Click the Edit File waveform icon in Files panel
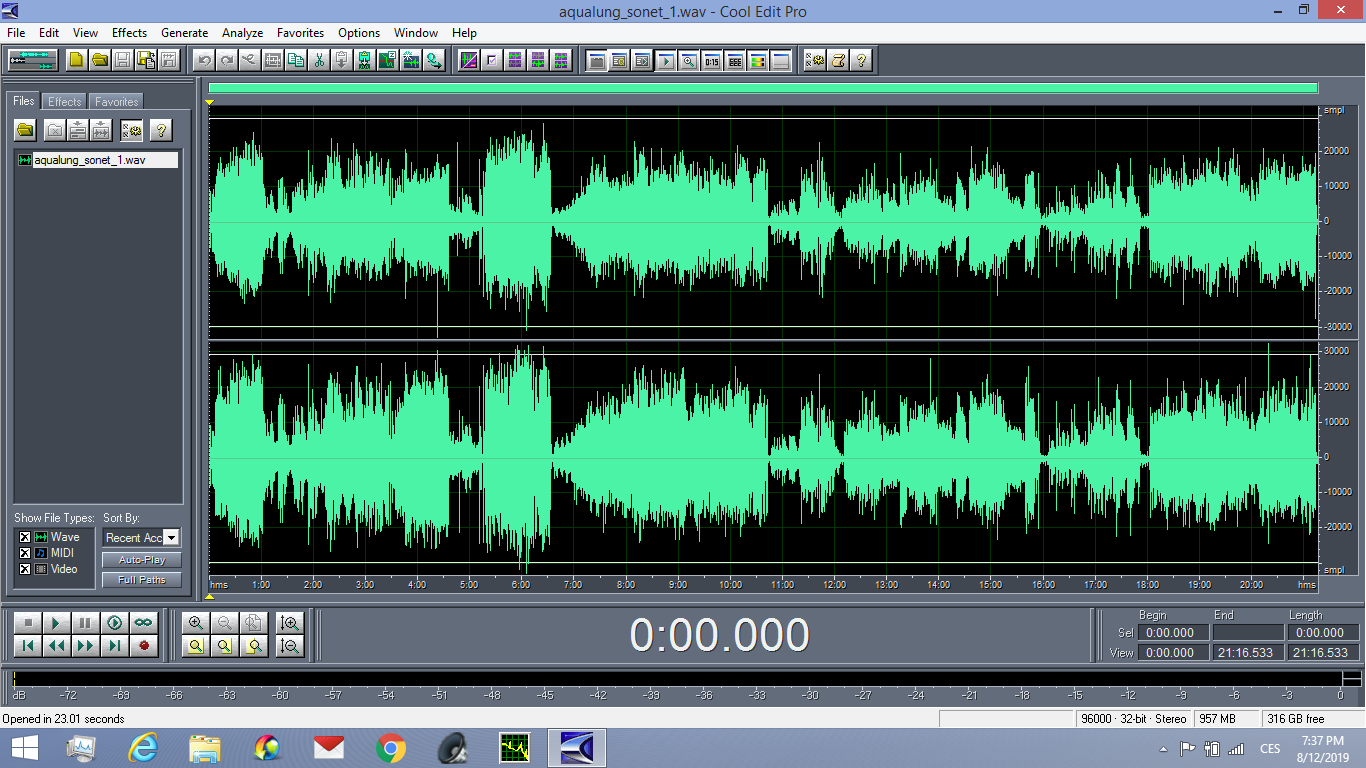Viewport: 1366px width, 768px height. click(x=101, y=130)
